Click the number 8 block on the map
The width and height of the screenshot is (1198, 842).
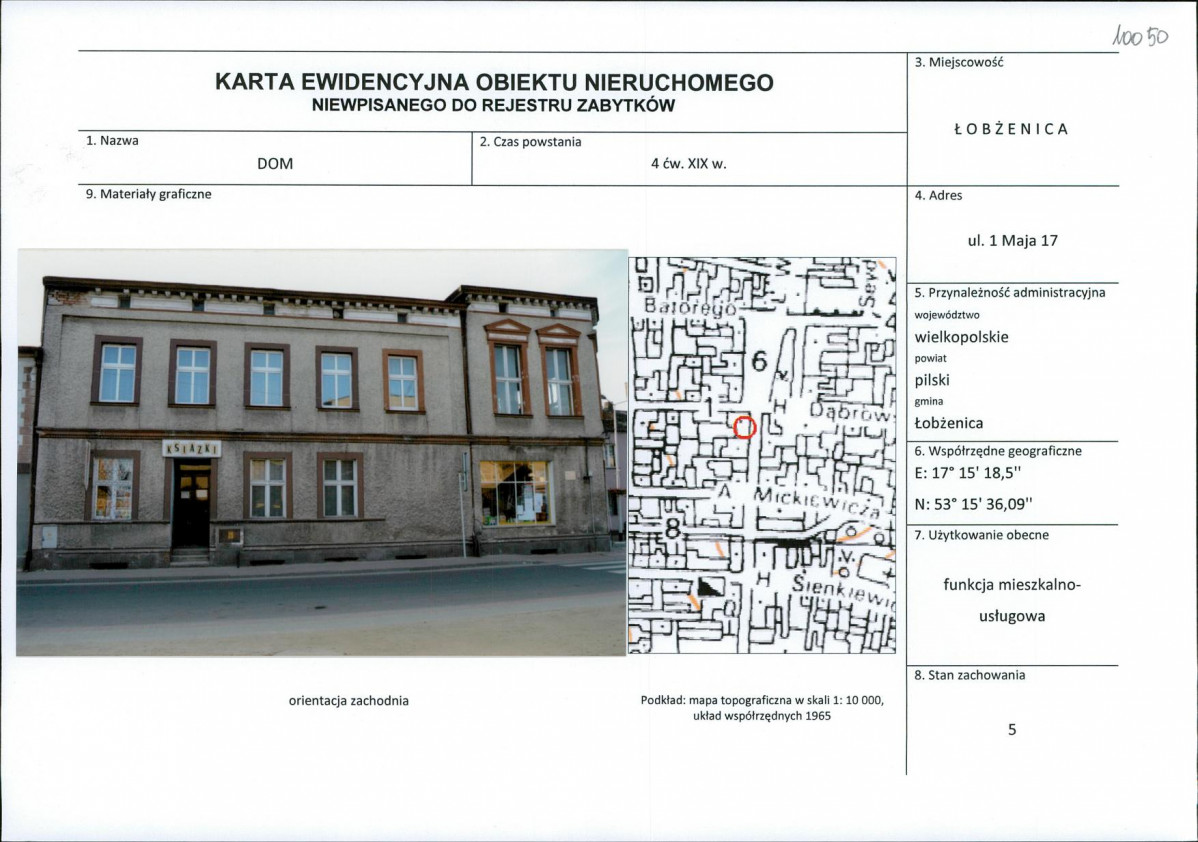pos(673,526)
